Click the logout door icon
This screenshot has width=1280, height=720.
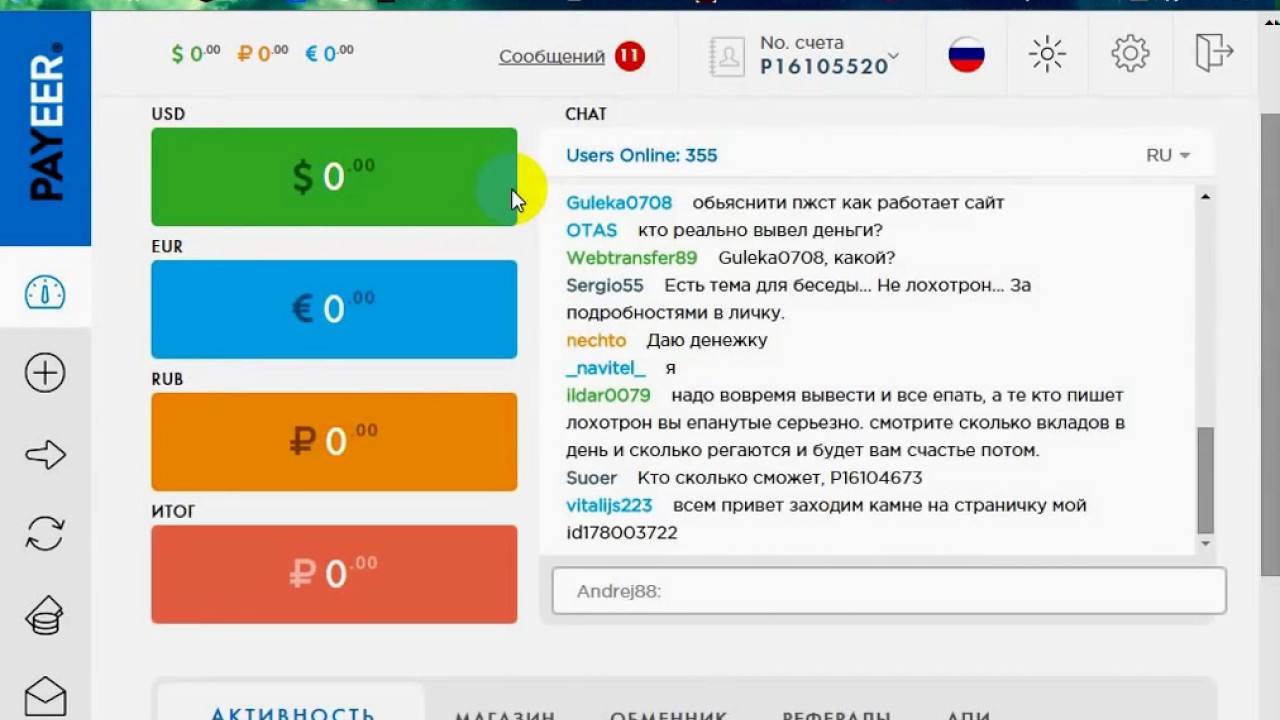pyautogui.click(x=1213, y=52)
